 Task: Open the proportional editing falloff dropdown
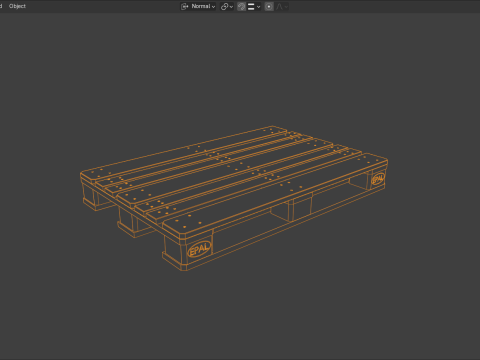(x=281, y=6)
